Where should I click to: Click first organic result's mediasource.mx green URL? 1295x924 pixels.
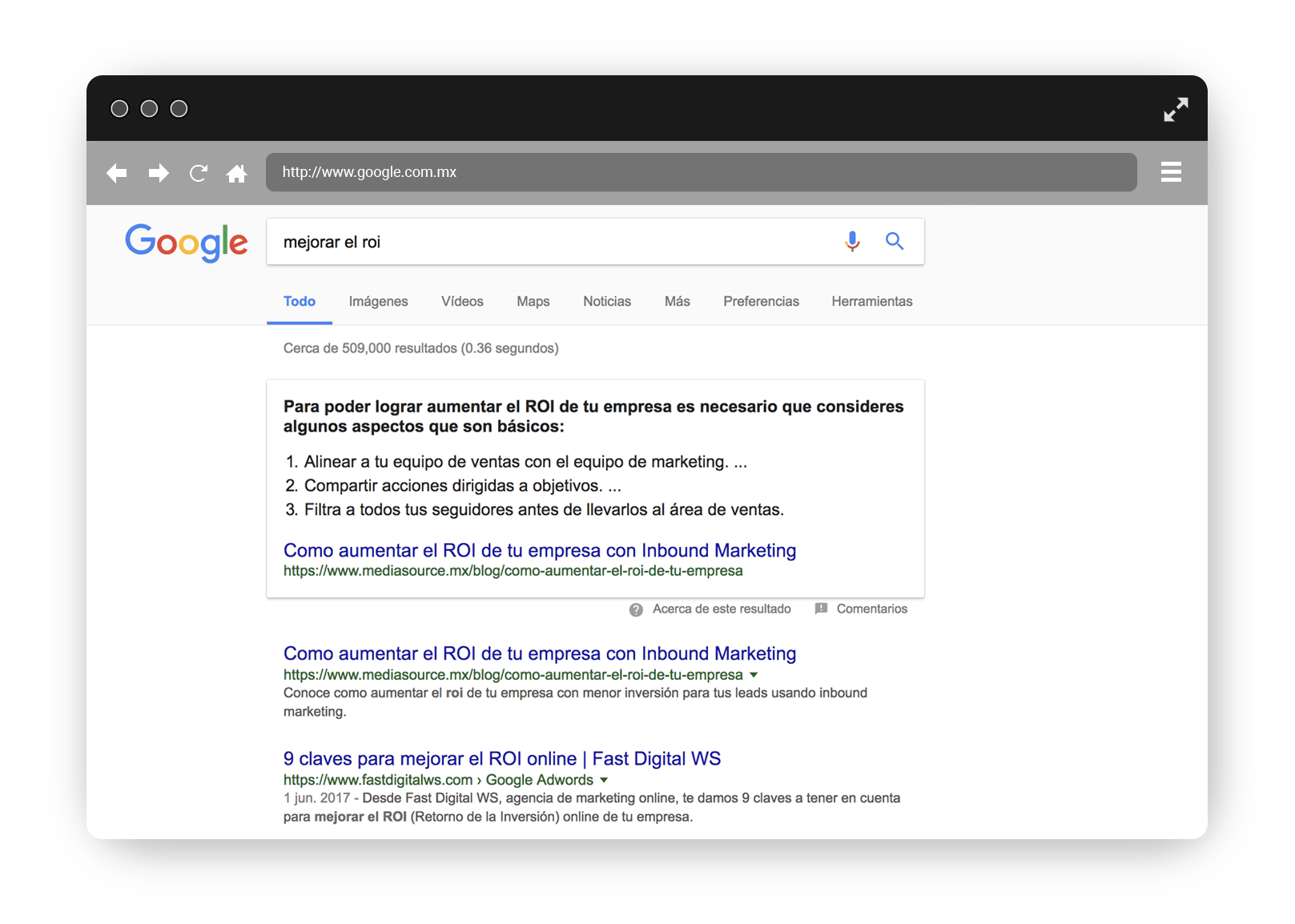click(513, 675)
